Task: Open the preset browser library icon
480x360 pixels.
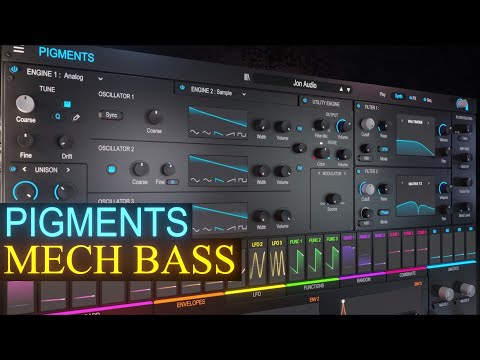Action: click(x=247, y=77)
